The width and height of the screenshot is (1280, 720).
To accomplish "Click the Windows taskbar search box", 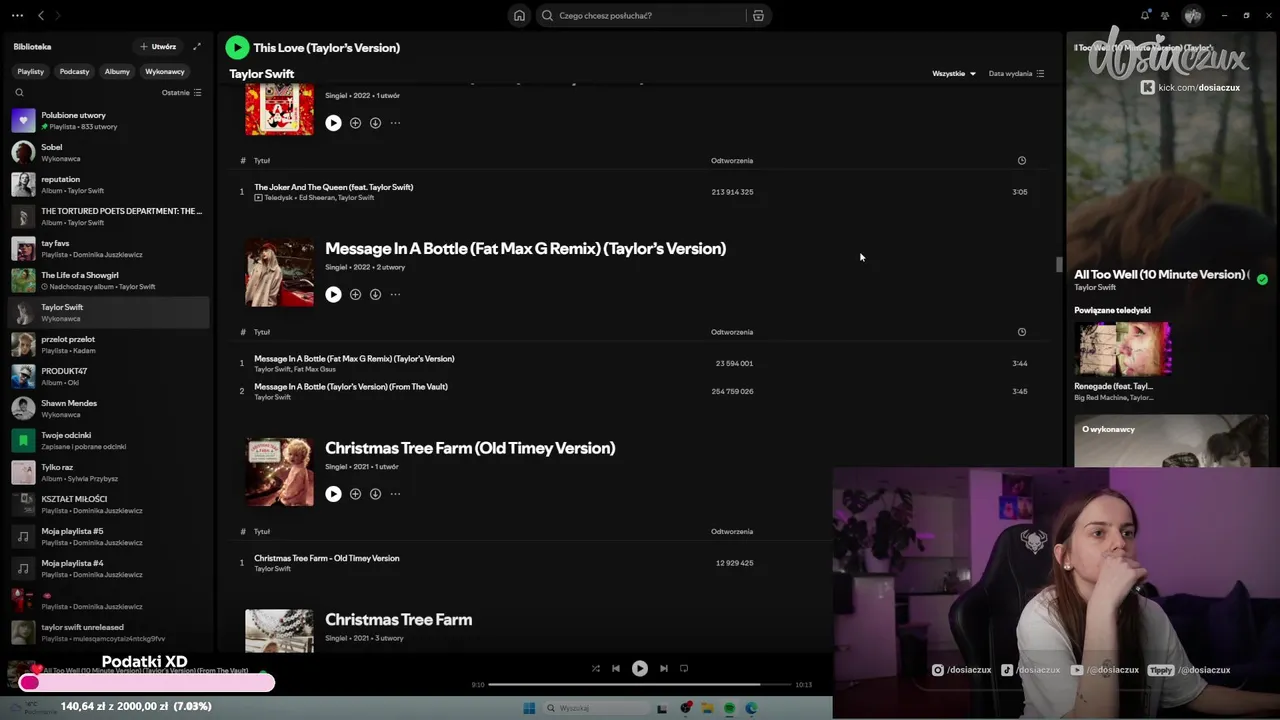I will [x=595, y=708].
